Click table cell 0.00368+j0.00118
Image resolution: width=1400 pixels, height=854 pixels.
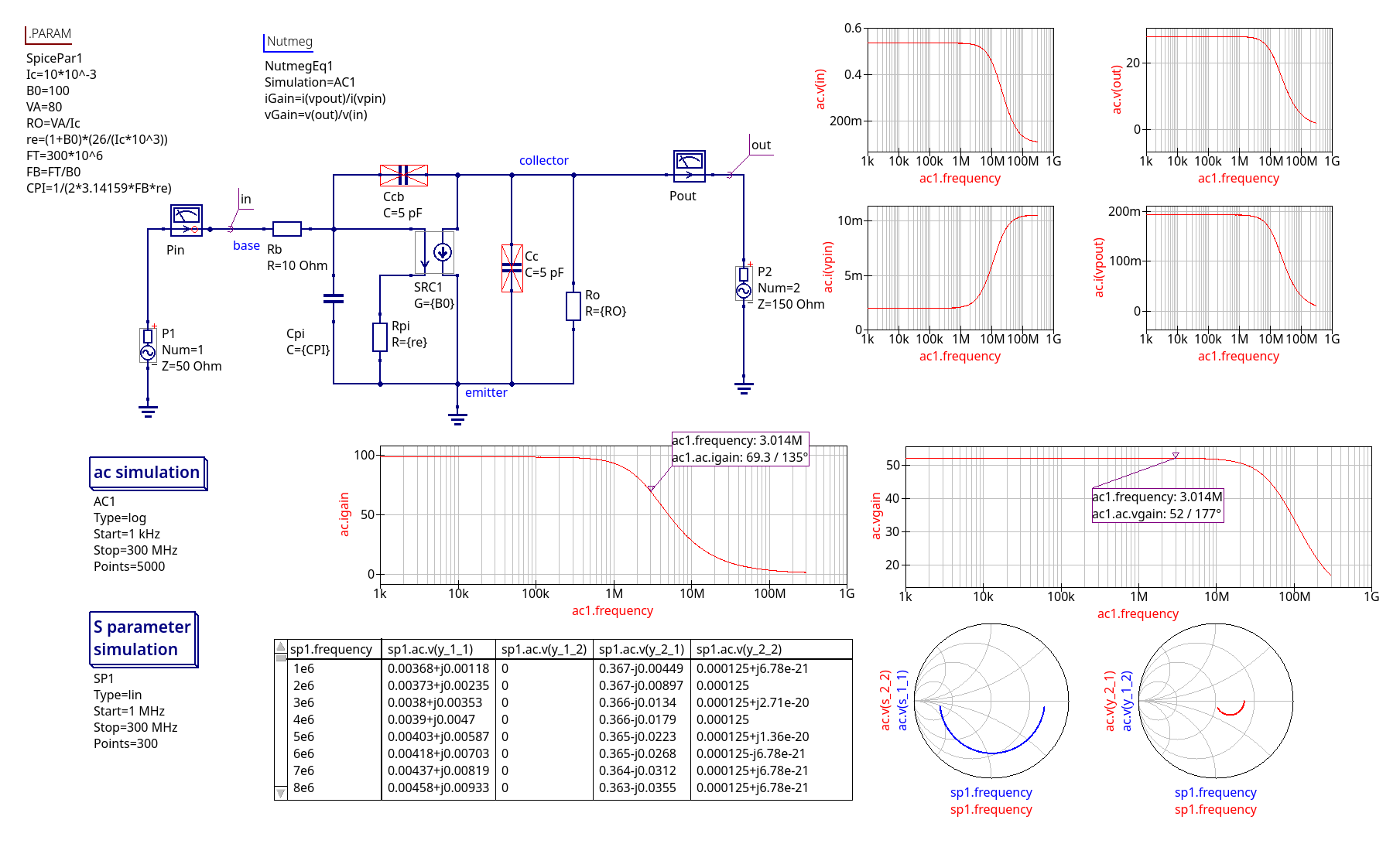tap(439, 669)
